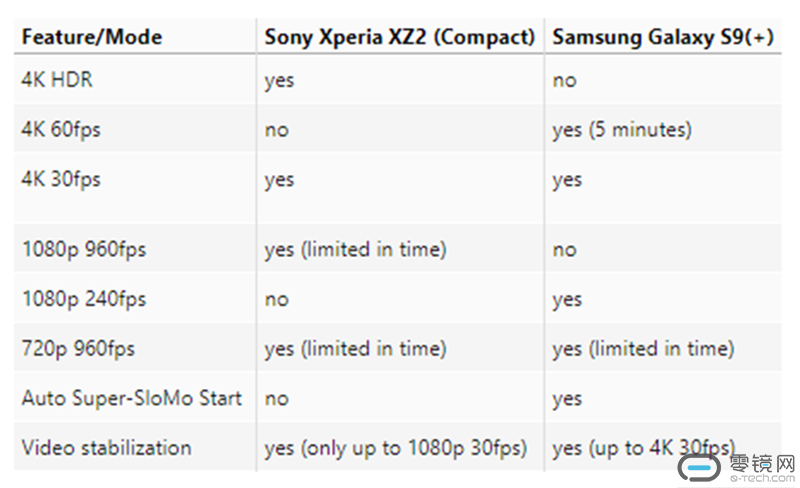
Task: Click the Sony Xperia XZ2 (Compact) header
Action: (399, 37)
